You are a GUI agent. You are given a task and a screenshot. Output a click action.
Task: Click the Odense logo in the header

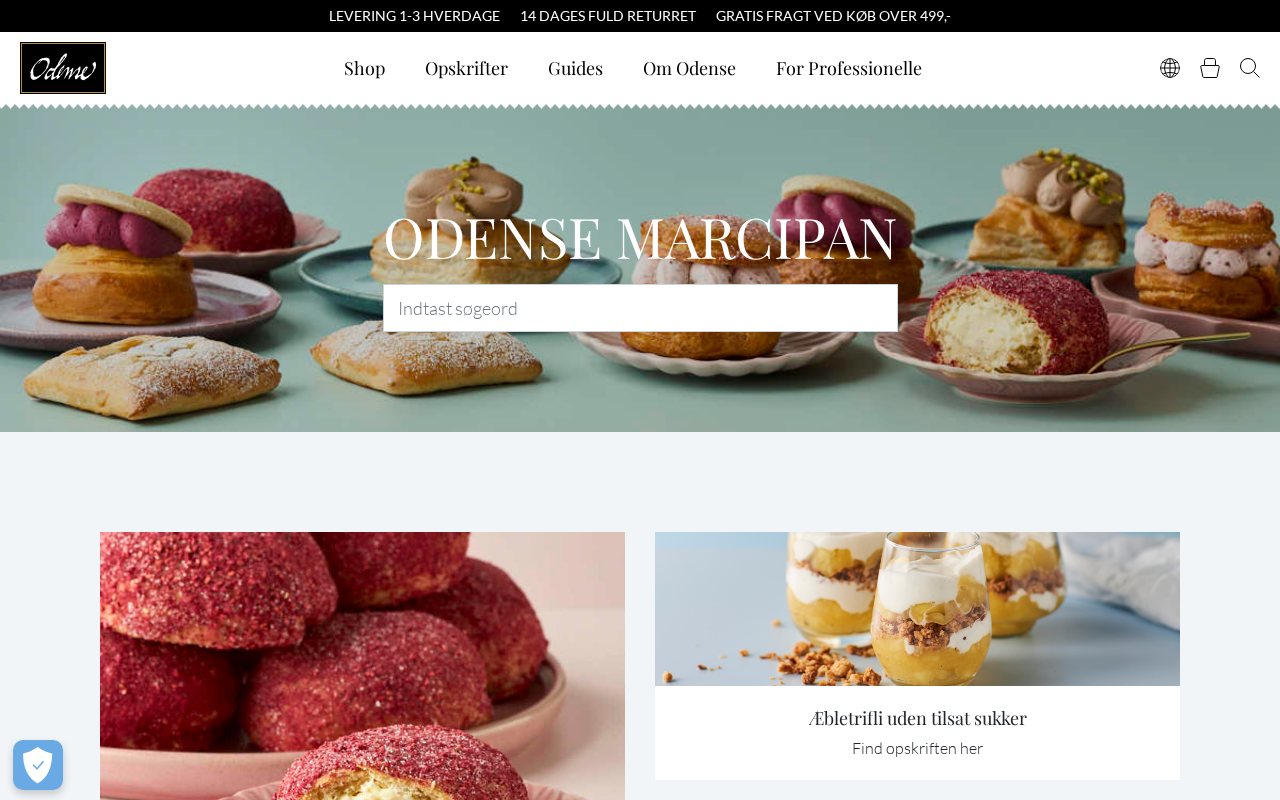point(63,68)
